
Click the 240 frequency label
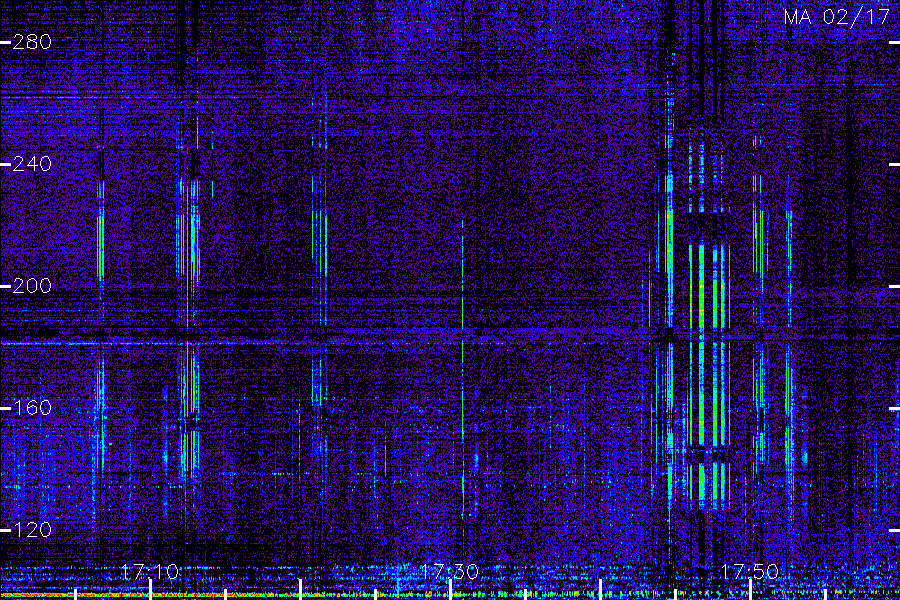[x=32, y=164]
